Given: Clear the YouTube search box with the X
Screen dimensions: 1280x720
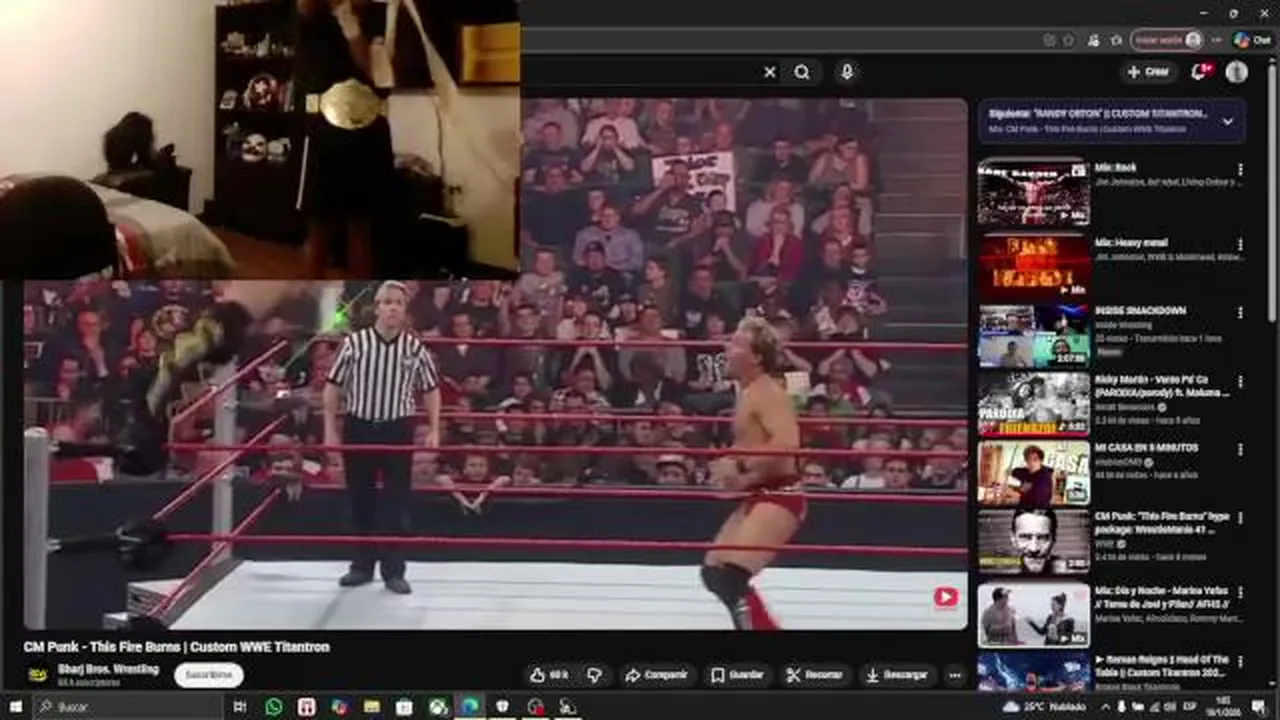Looking at the screenshot, I should 770,72.
